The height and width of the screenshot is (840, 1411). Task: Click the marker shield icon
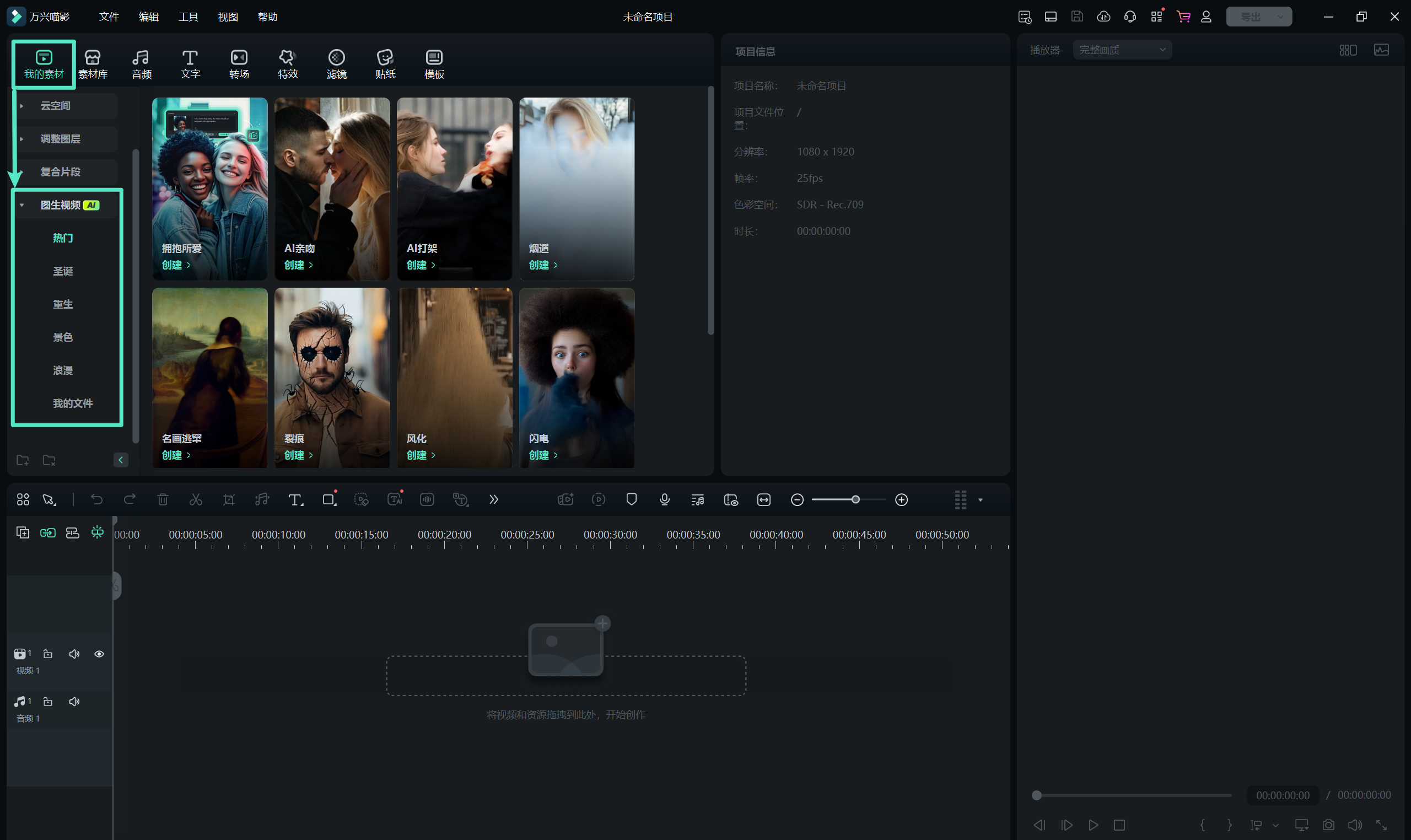tap(632, 499)
